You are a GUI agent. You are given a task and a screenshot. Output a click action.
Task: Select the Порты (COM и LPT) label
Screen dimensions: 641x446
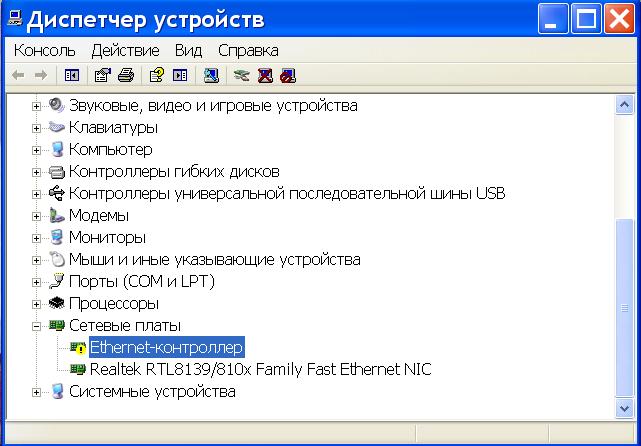click(x=141, y=282)
